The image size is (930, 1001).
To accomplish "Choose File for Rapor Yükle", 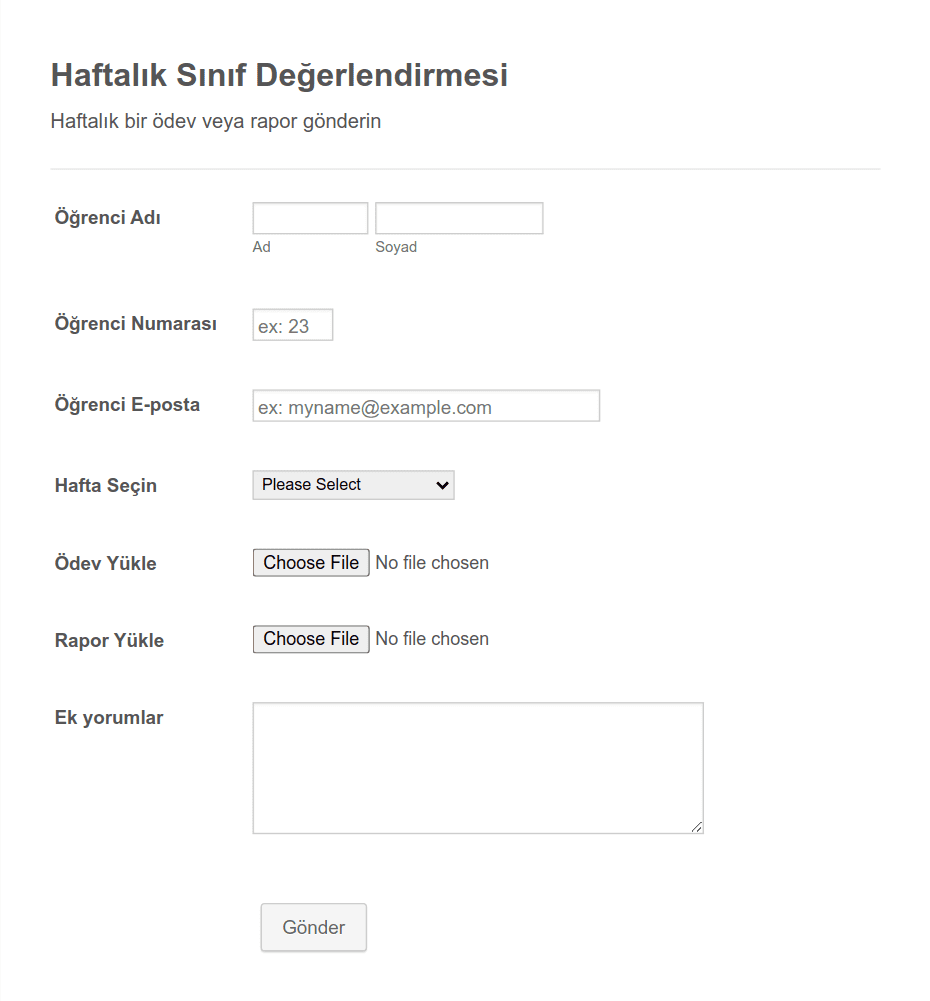I will click(x=311, y=639).
